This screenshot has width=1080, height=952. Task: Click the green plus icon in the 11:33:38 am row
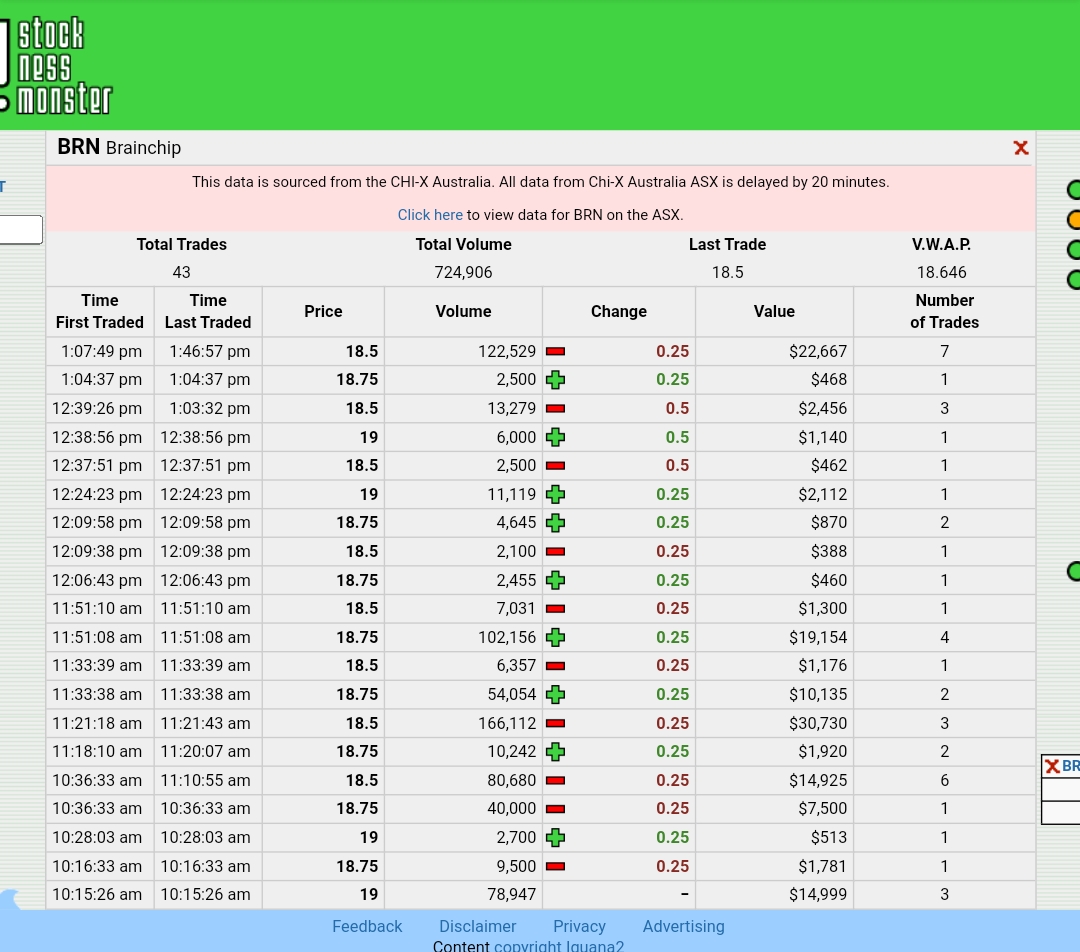[x=555, y=694]
